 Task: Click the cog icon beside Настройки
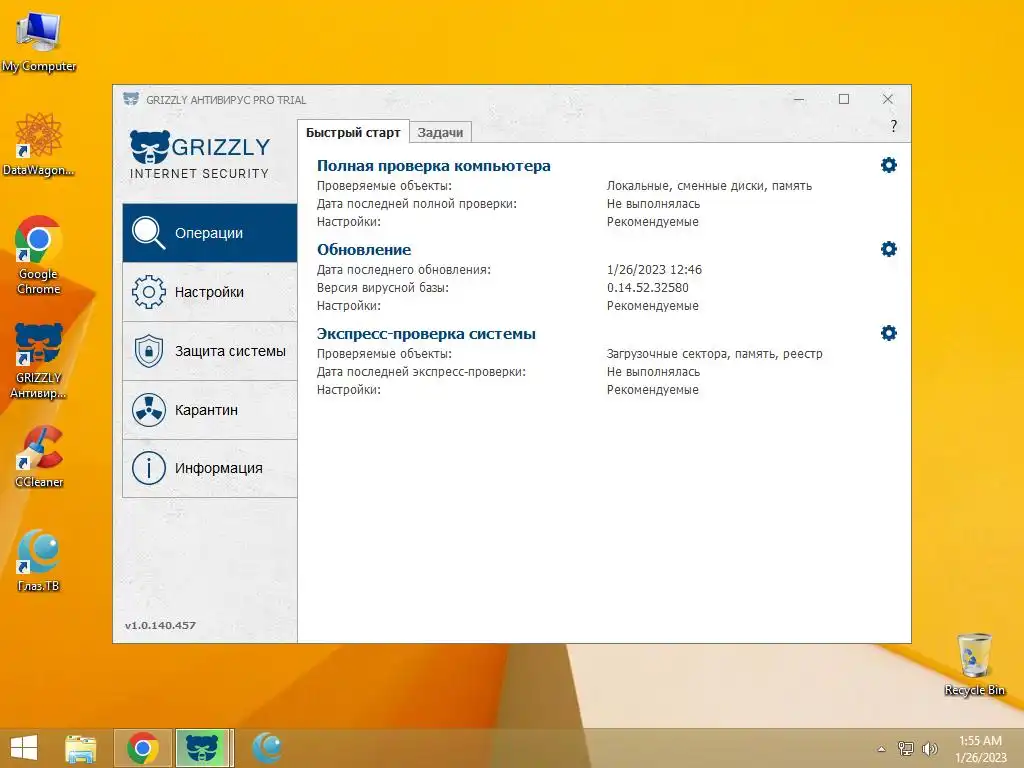pyautogui.click(x=148, y=292)
